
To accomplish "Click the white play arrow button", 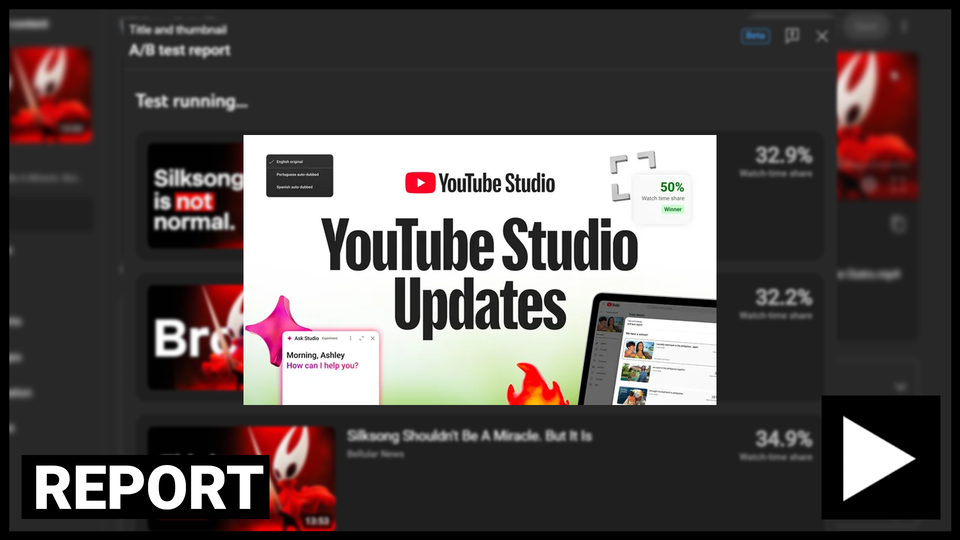I will point(880,458).
